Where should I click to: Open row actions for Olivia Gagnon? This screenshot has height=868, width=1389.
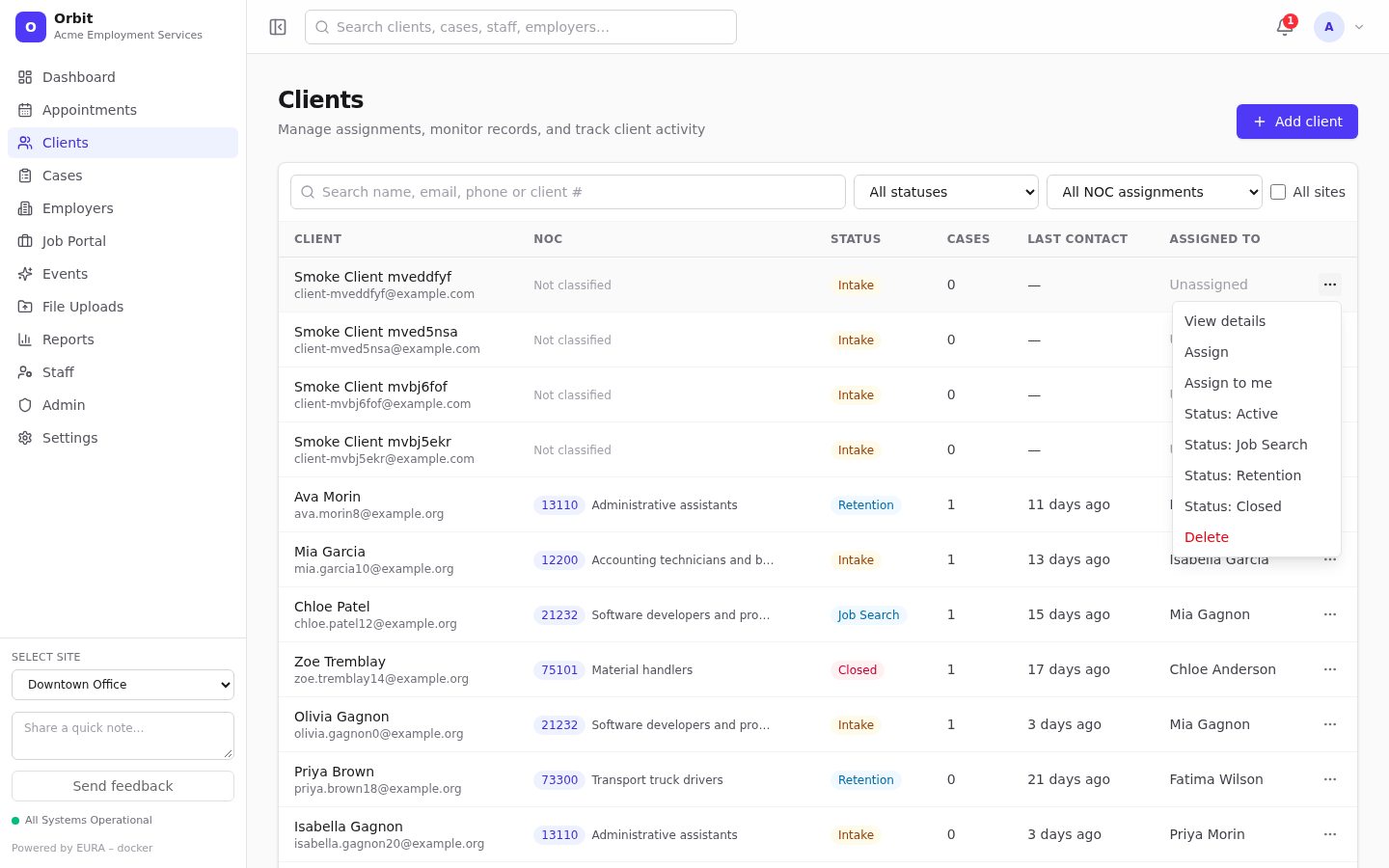[x=1330, y=724]
